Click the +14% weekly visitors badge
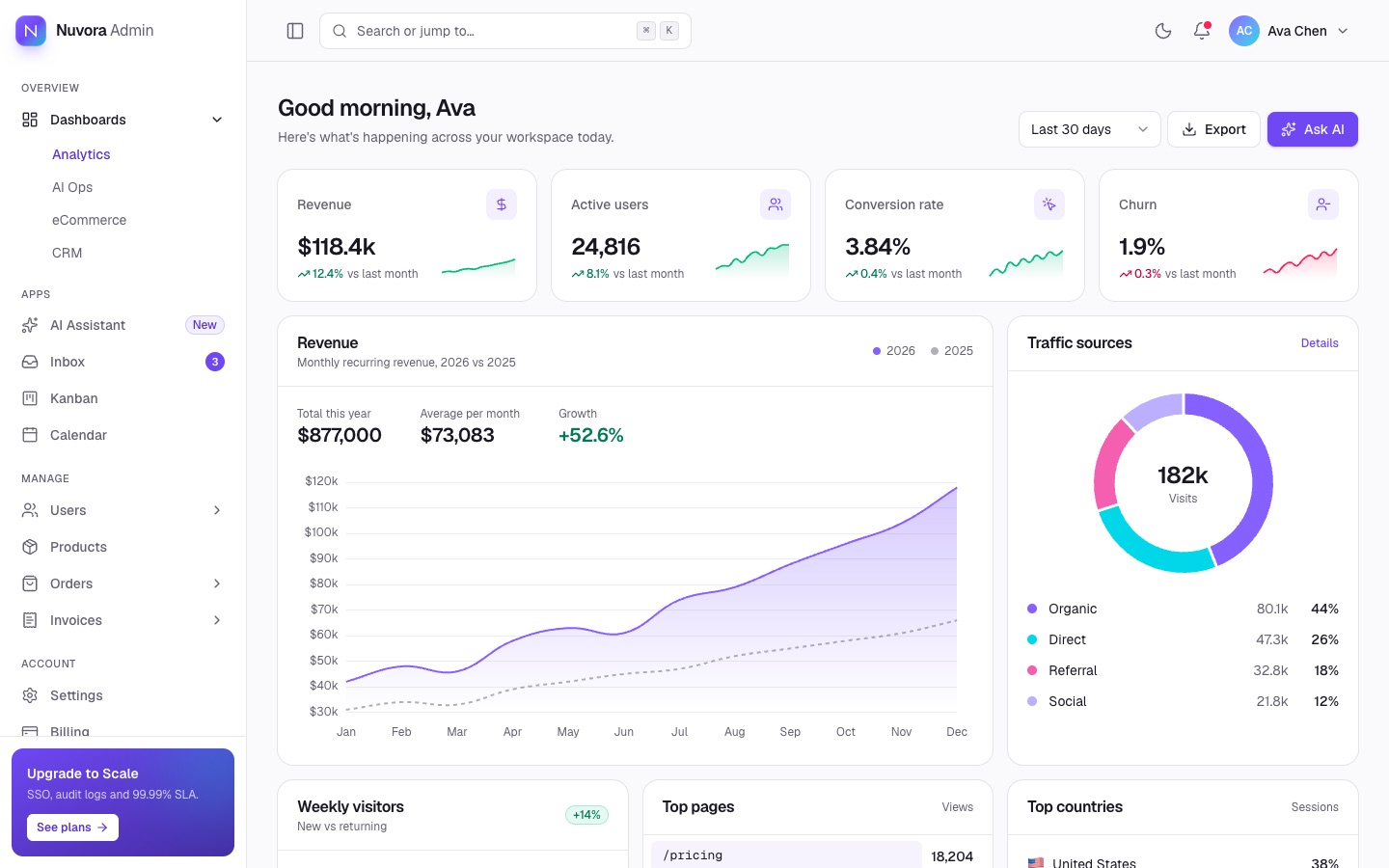This screenshot has height=868, width=1389. click(586, 815)
